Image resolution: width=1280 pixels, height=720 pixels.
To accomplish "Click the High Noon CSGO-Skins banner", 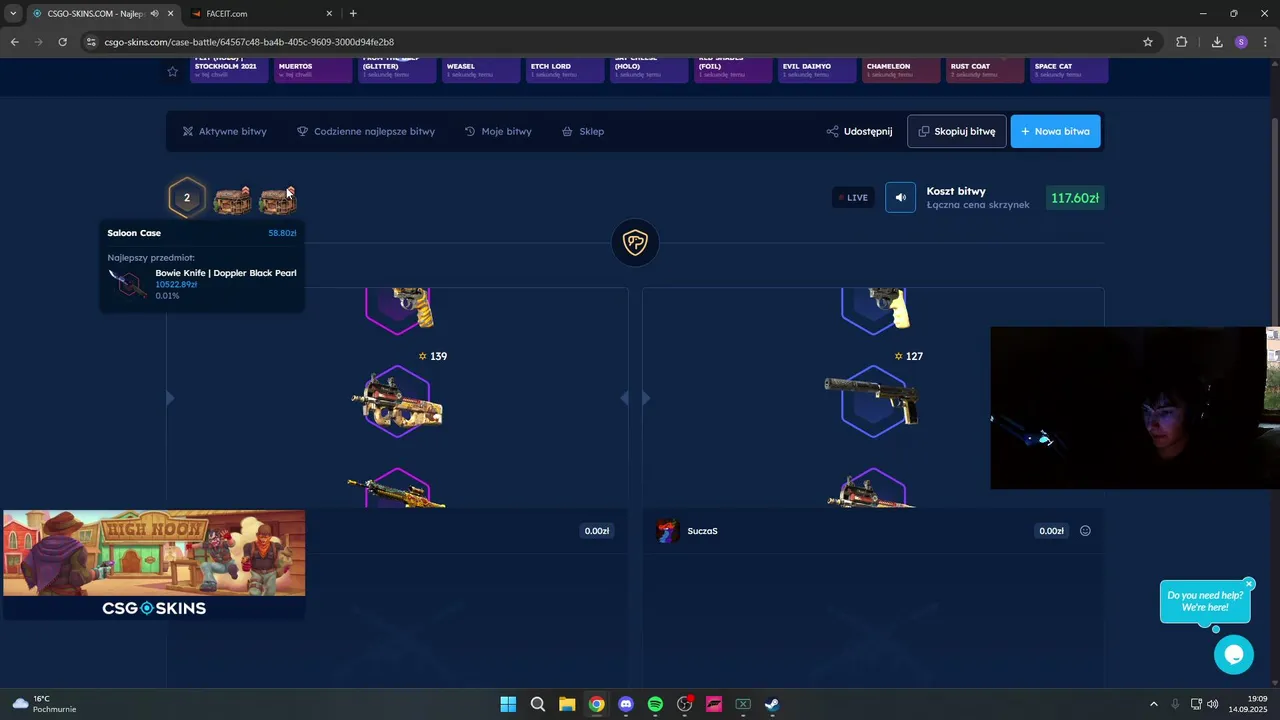I will 154,565.
